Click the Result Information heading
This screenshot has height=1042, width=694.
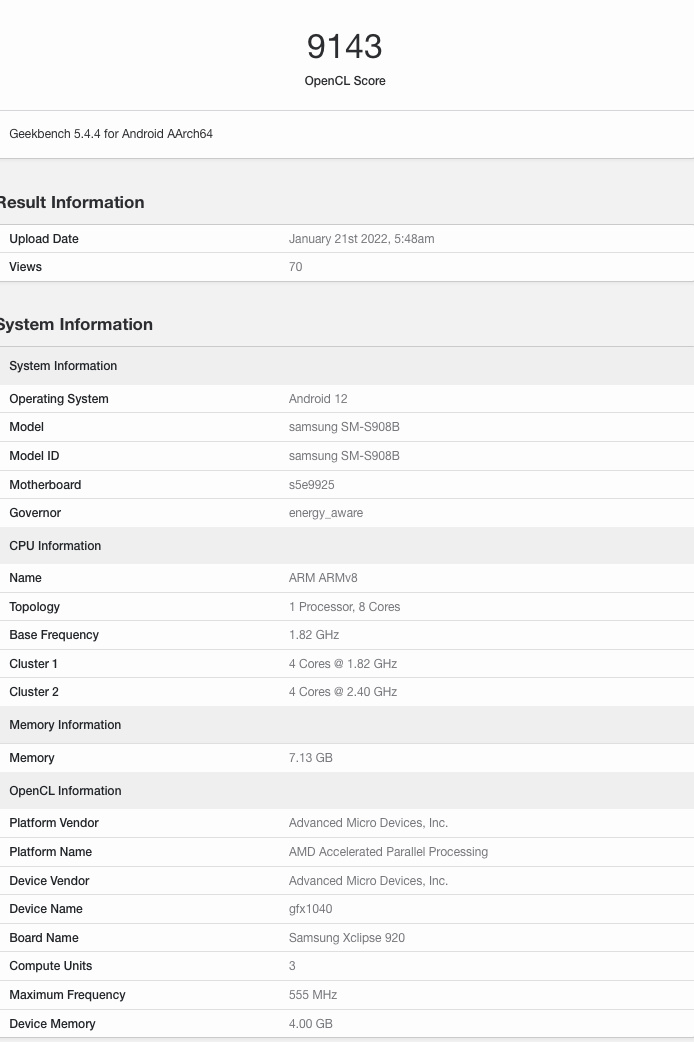71,202
